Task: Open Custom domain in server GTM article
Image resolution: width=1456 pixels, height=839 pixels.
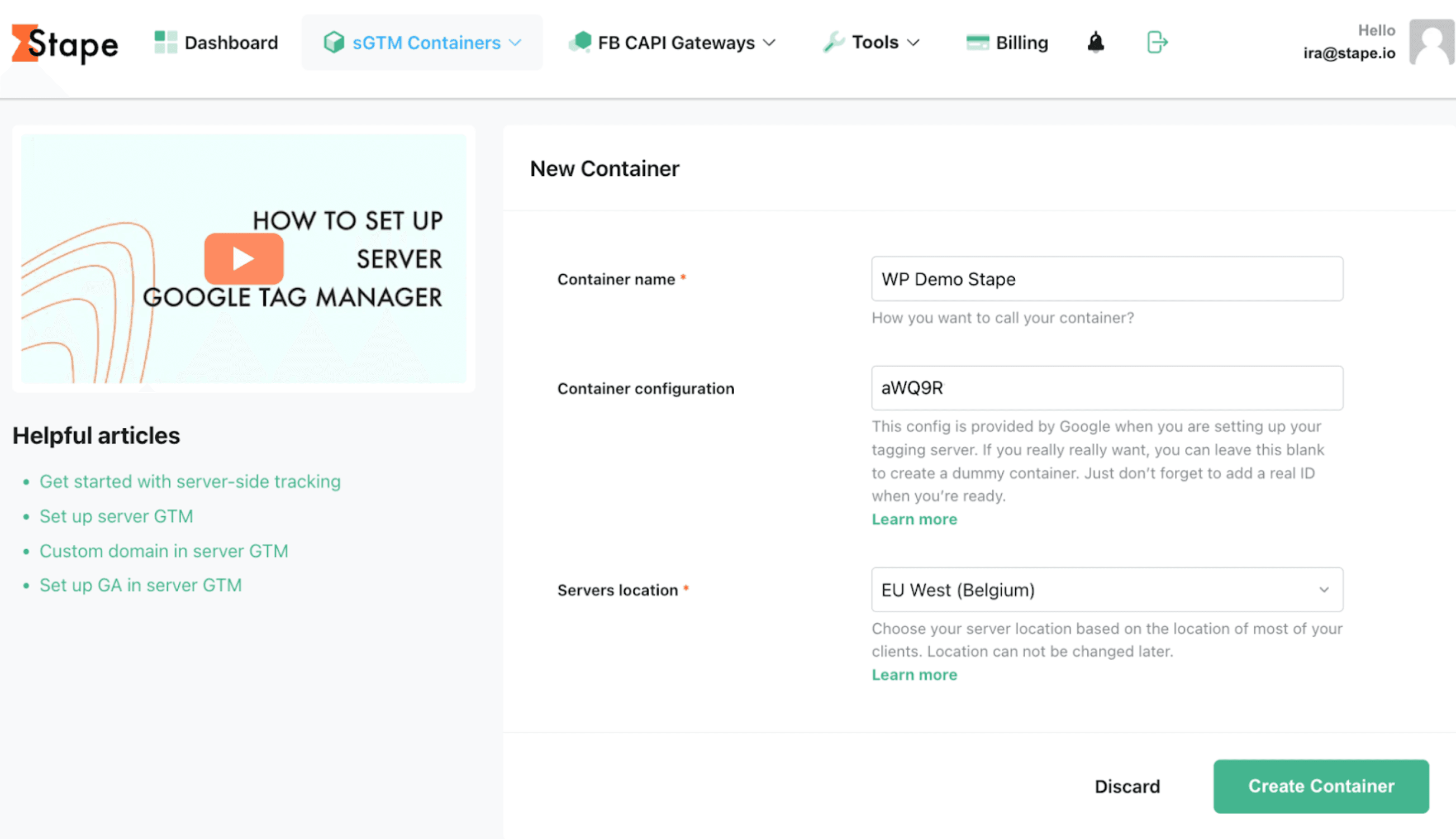Action: tap(164, 551)
